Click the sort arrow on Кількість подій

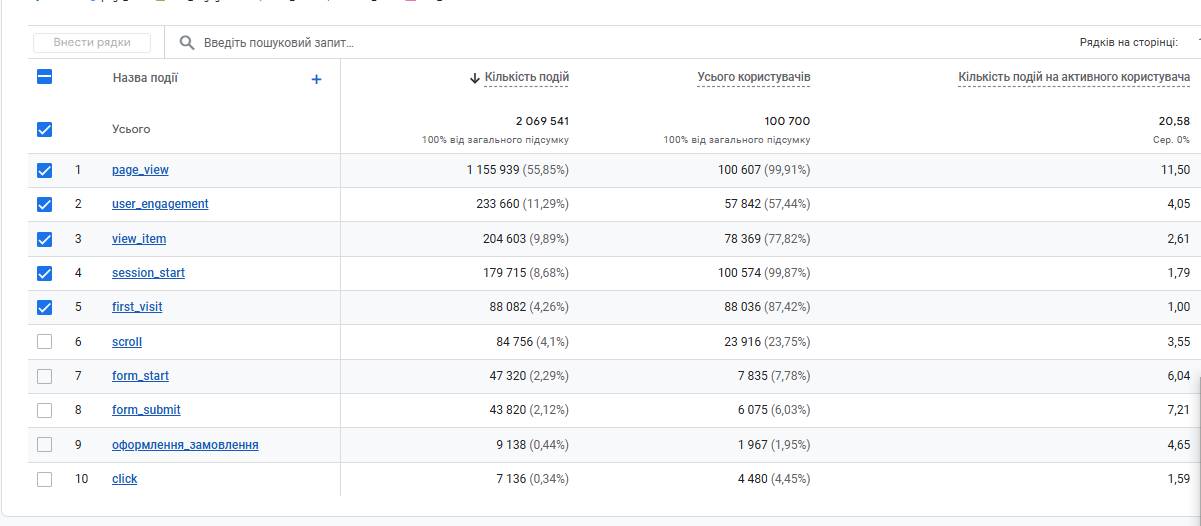point(474,78)
